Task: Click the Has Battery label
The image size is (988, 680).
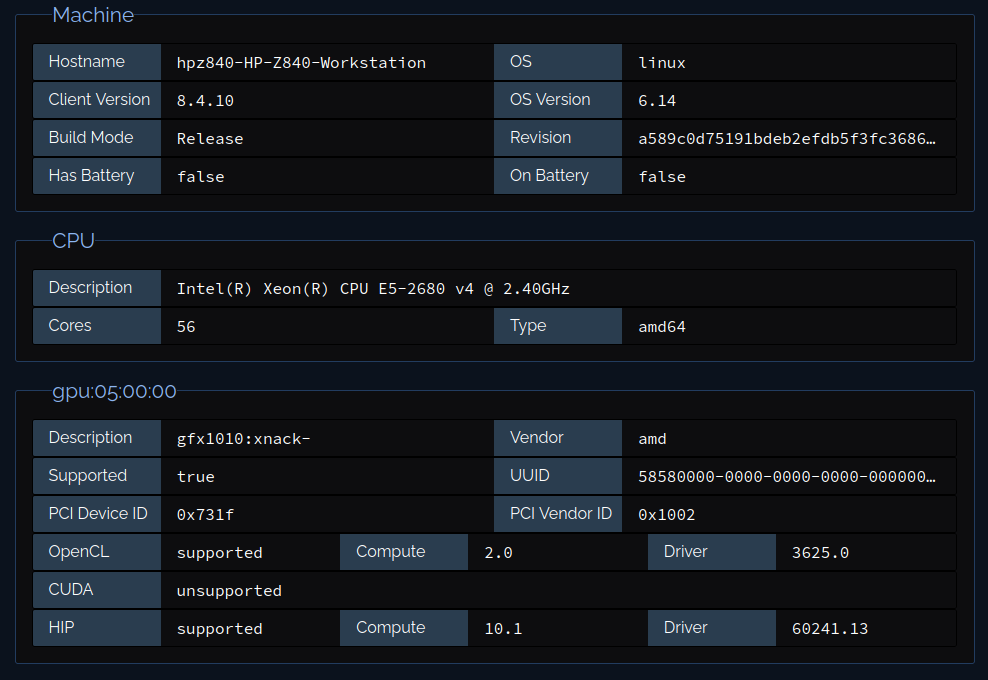Action: (x=91, y=176)
